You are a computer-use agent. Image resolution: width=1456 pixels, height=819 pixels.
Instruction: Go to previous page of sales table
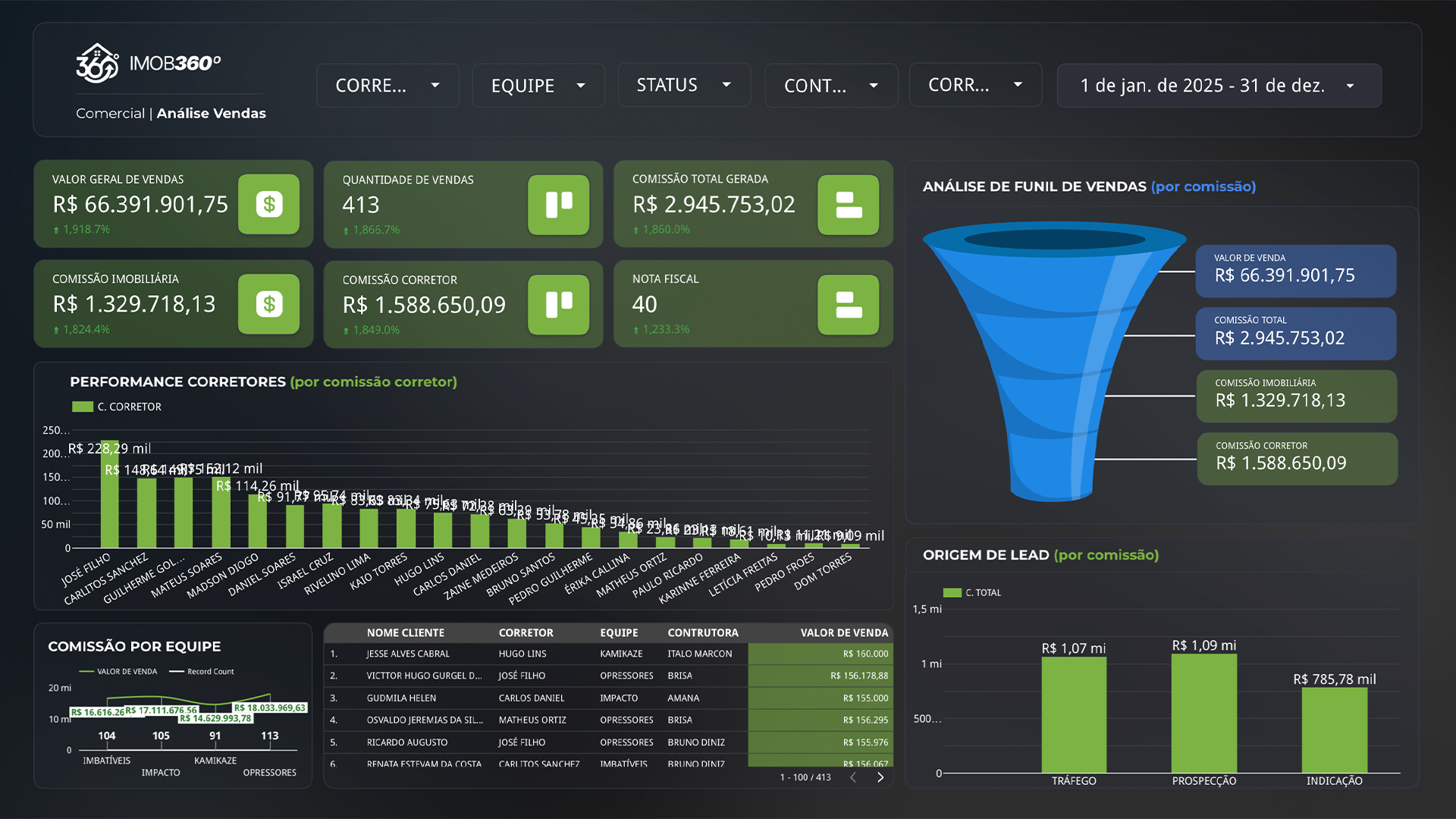pyautogui.click(x=853, y=777)
